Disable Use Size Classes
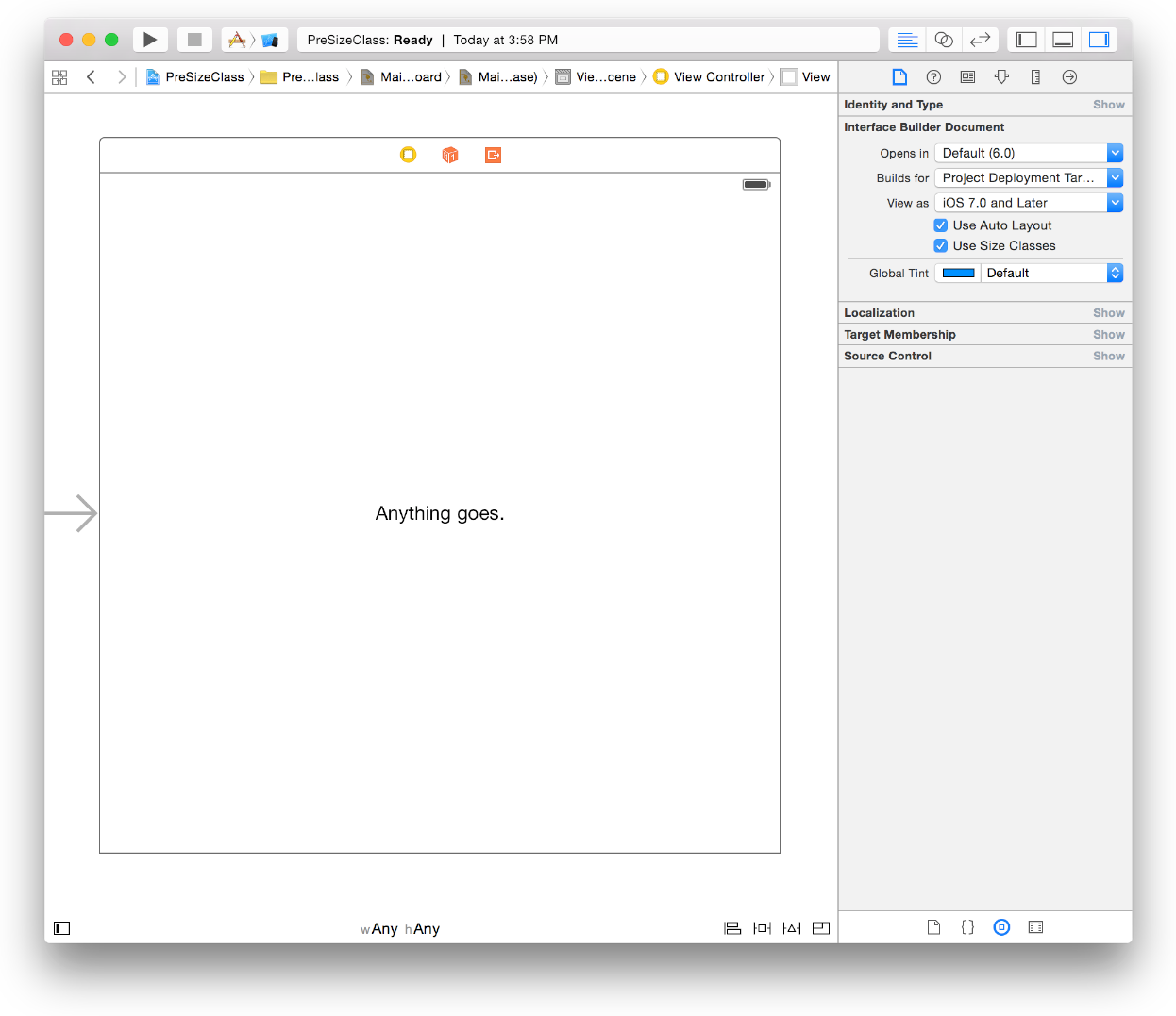 point(941,246)
